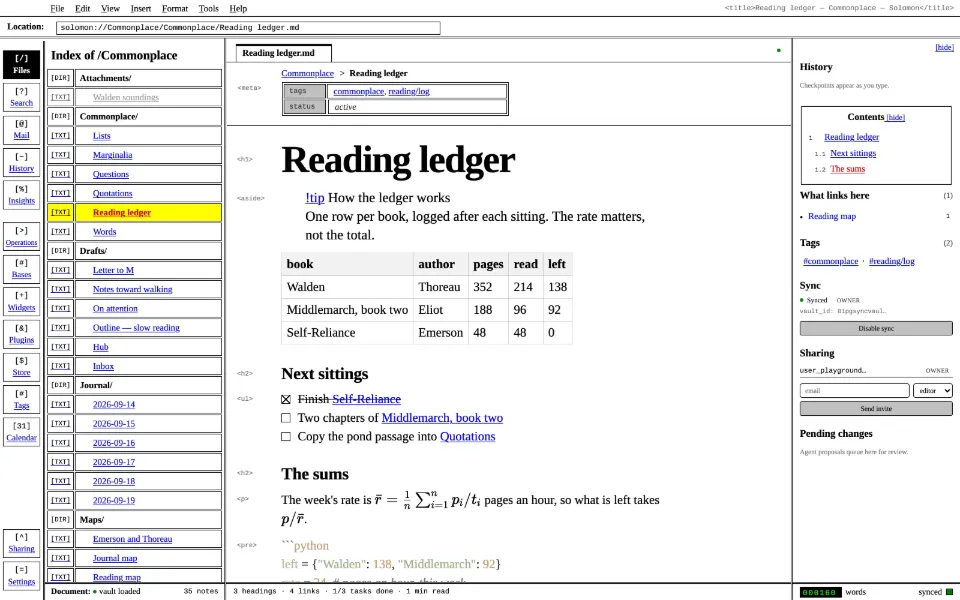
Task: Open the Widgets sidebar item
Action: 21,301
